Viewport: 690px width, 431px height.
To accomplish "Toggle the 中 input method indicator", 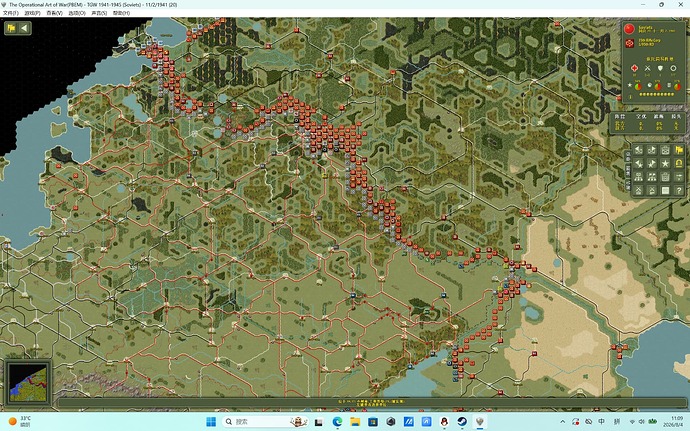I will click(x=602, y=421).
